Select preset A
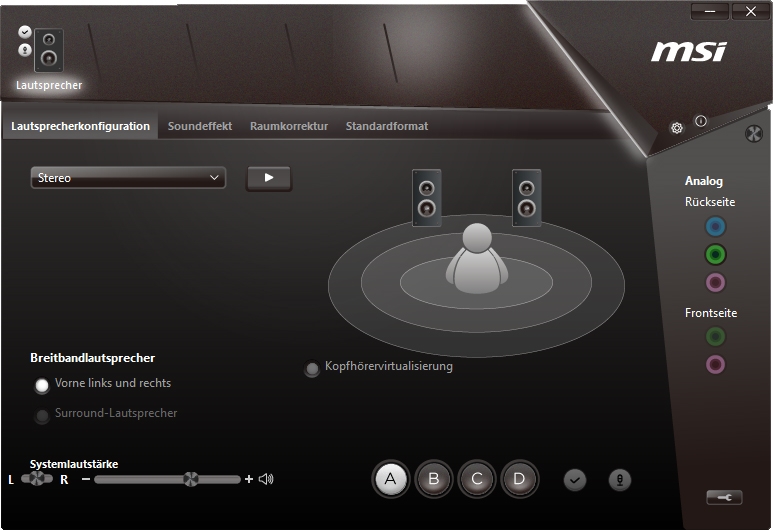773x530 pixels. [390, 479]
